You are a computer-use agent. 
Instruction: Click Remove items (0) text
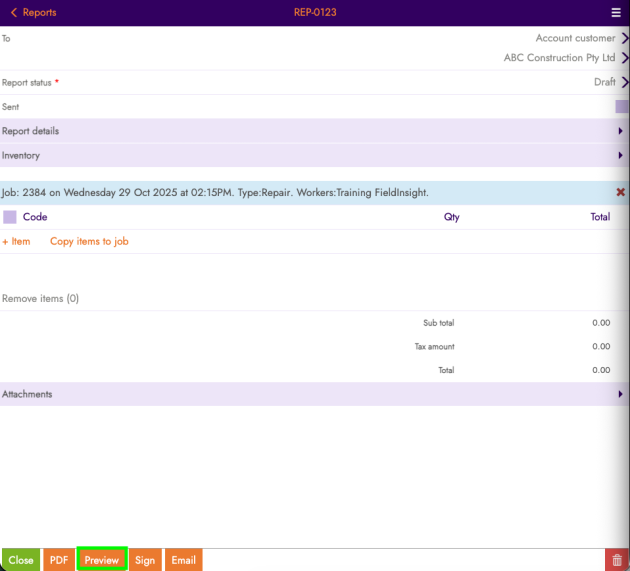pyautogui.click(x=40, y=298)
